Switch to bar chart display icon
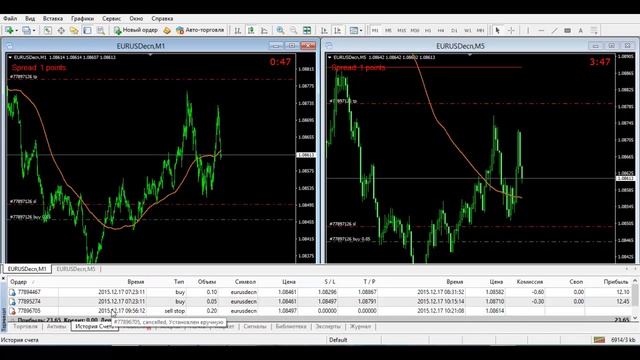 238,30
